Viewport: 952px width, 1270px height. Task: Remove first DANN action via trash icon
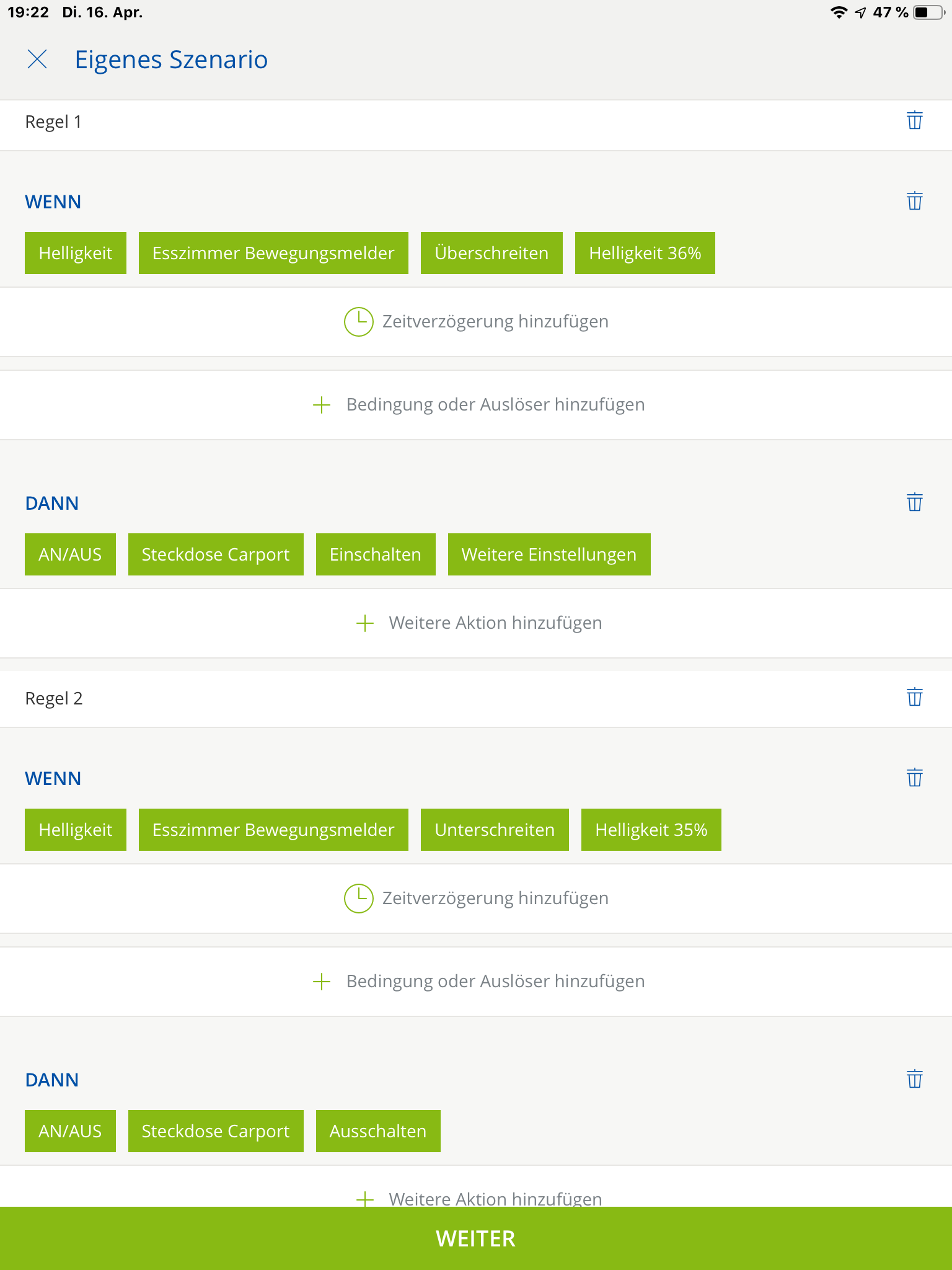click(x=914, y=502)
